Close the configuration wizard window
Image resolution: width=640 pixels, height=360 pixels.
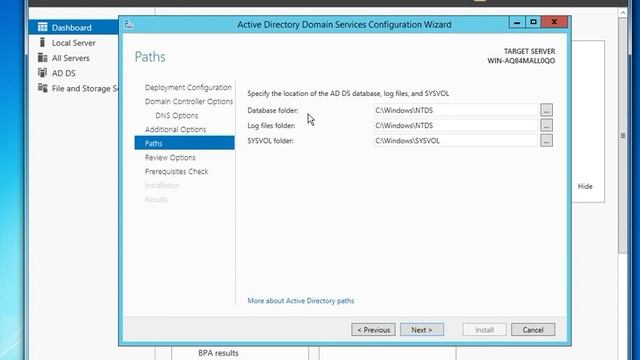[554, 22]
